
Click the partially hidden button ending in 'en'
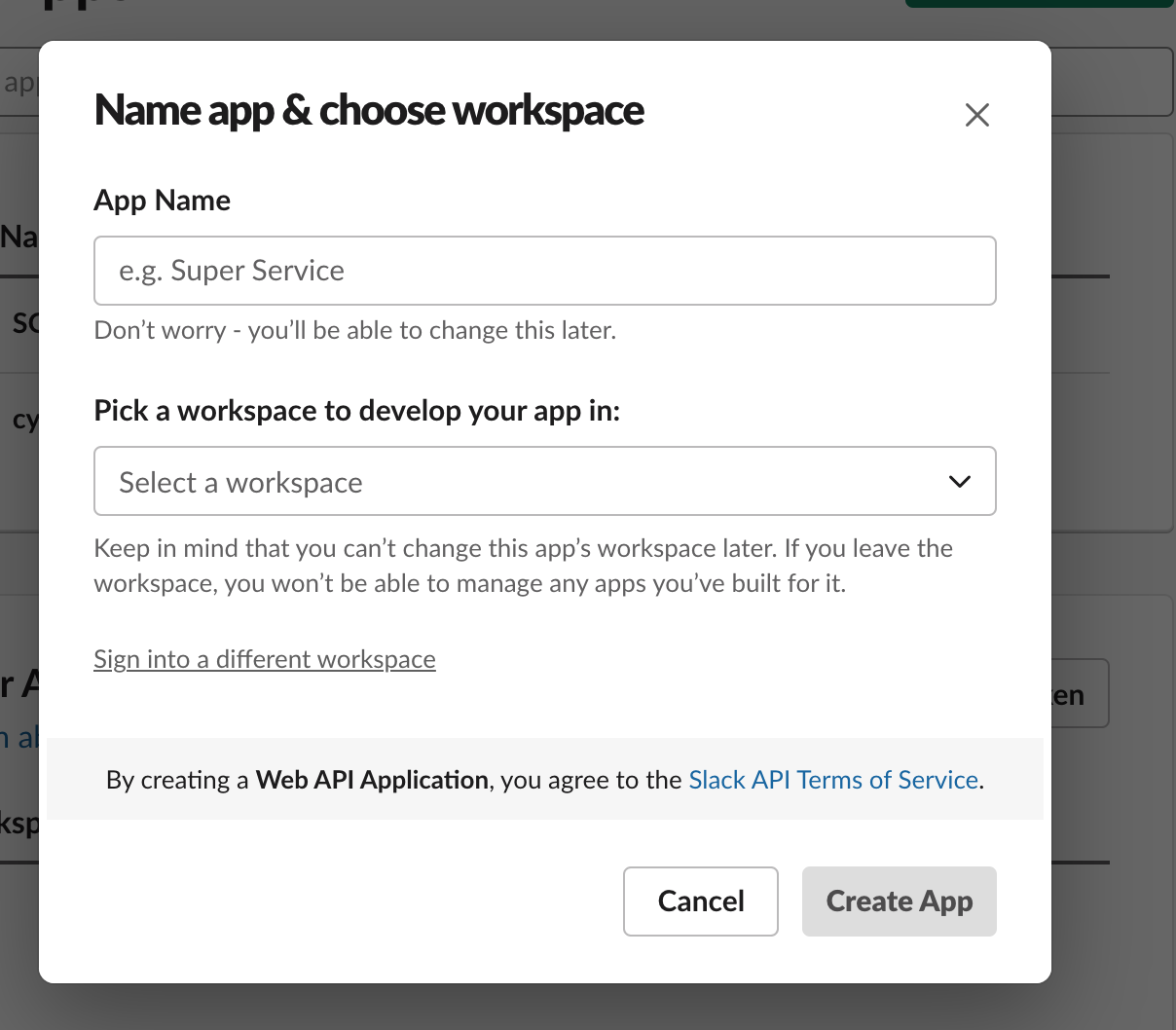pos(1080,694)
